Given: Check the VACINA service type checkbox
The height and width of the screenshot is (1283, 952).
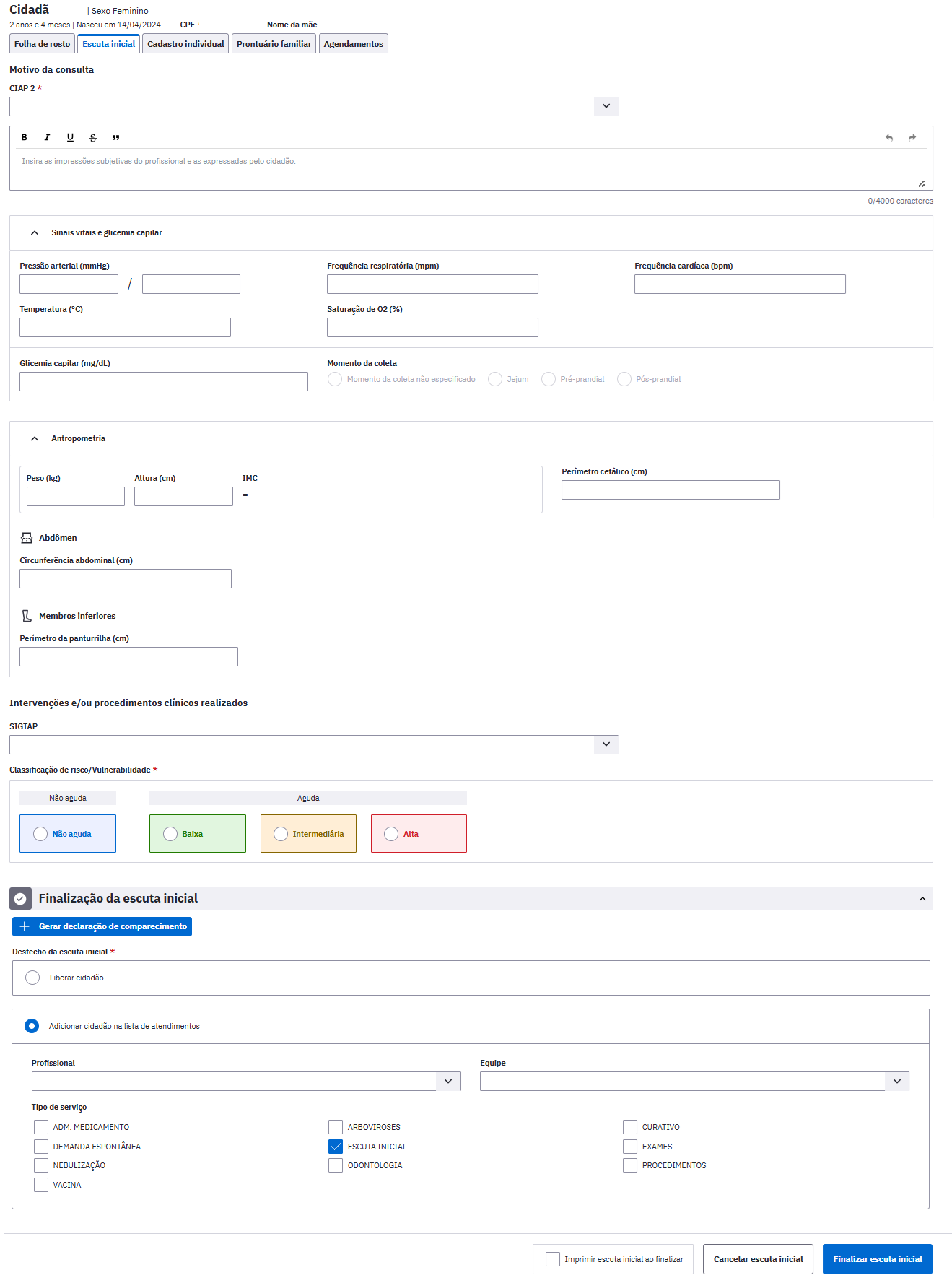Looking at the screenshot, I should tap(41, 1185).
